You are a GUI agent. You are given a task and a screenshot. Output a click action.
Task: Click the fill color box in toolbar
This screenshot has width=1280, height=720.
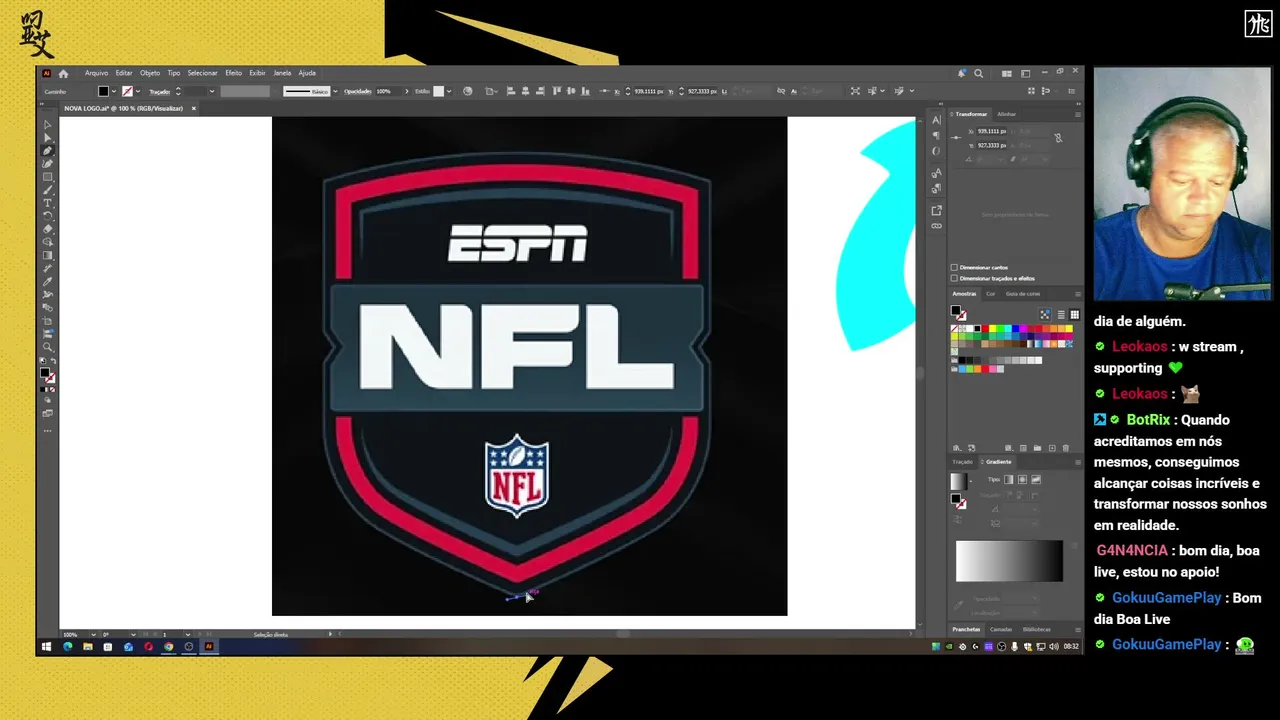pos(45,373)
